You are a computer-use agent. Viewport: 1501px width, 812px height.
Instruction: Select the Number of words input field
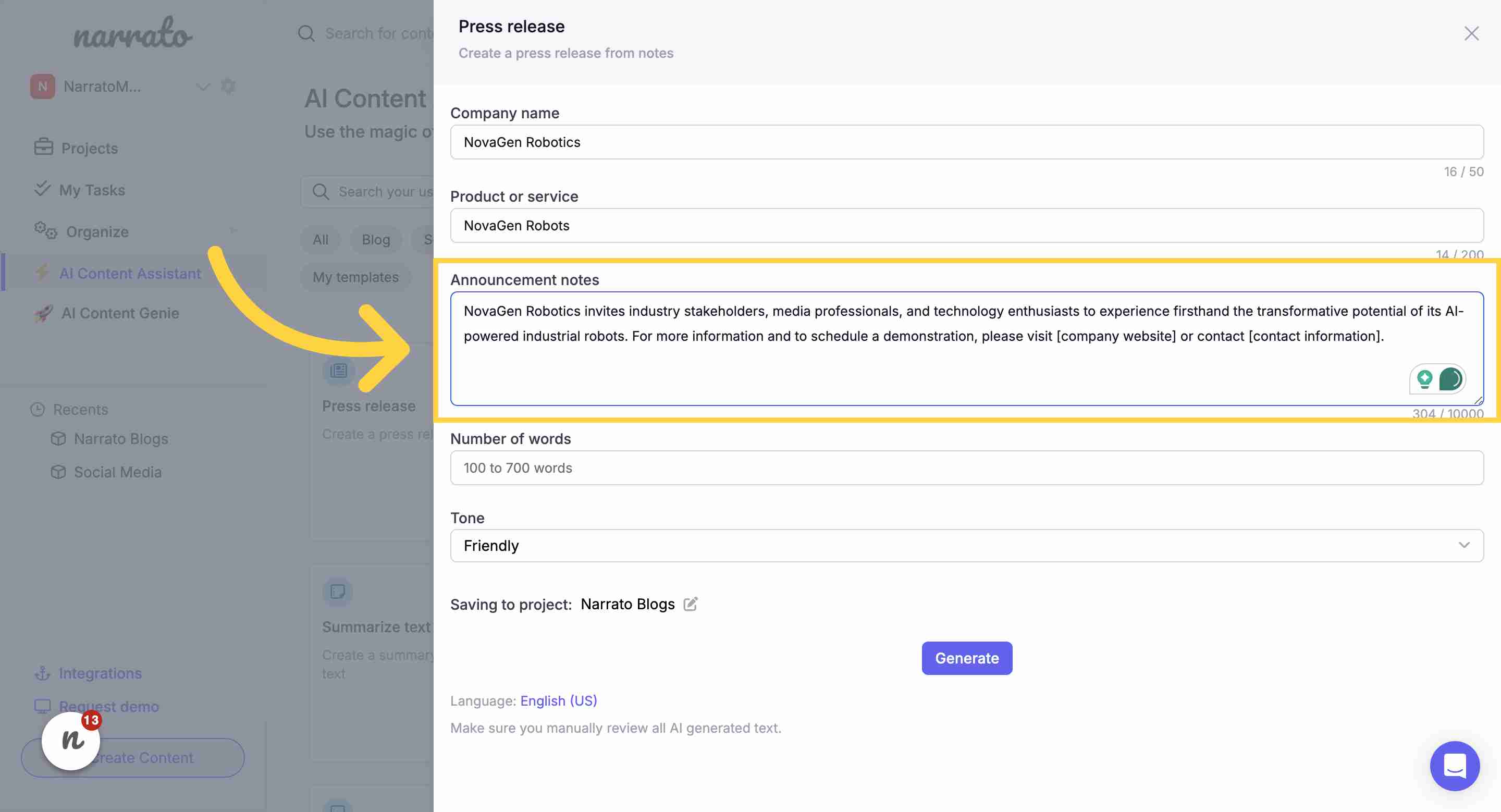coord(966,467)
